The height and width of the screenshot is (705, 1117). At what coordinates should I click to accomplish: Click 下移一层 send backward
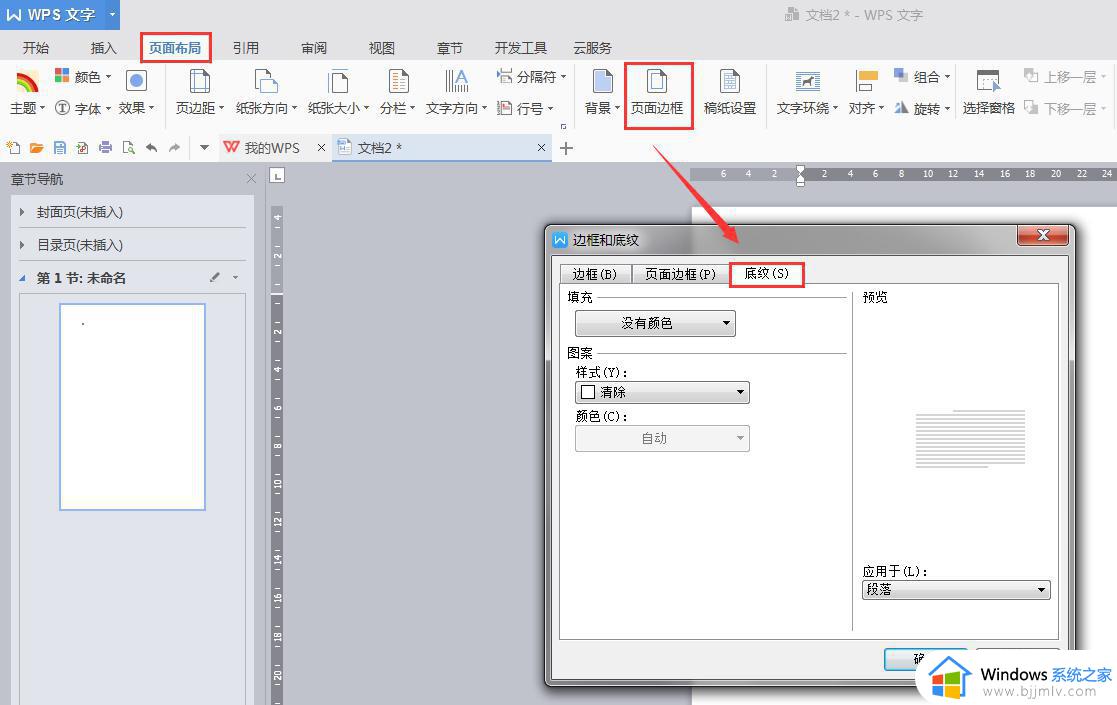pos(1064,108)
